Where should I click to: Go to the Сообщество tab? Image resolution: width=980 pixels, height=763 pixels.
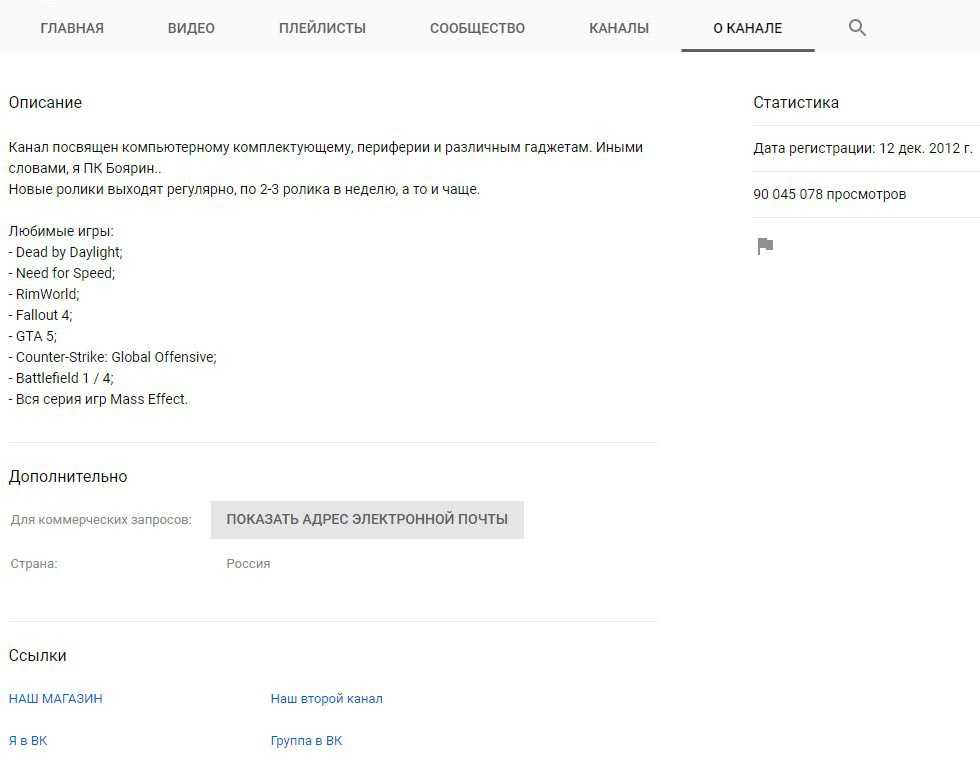[x=477, y=28]
